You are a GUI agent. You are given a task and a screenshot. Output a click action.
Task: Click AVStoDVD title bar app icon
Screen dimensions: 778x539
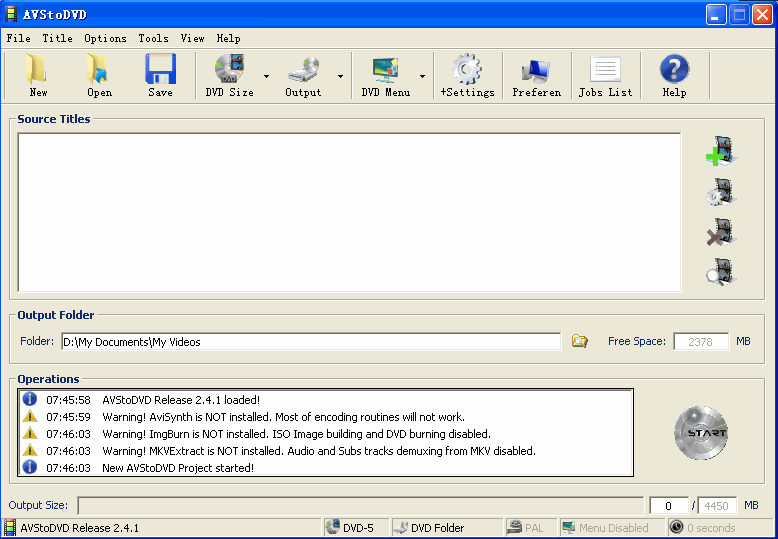pyautogui.click(x=10, y=14)
